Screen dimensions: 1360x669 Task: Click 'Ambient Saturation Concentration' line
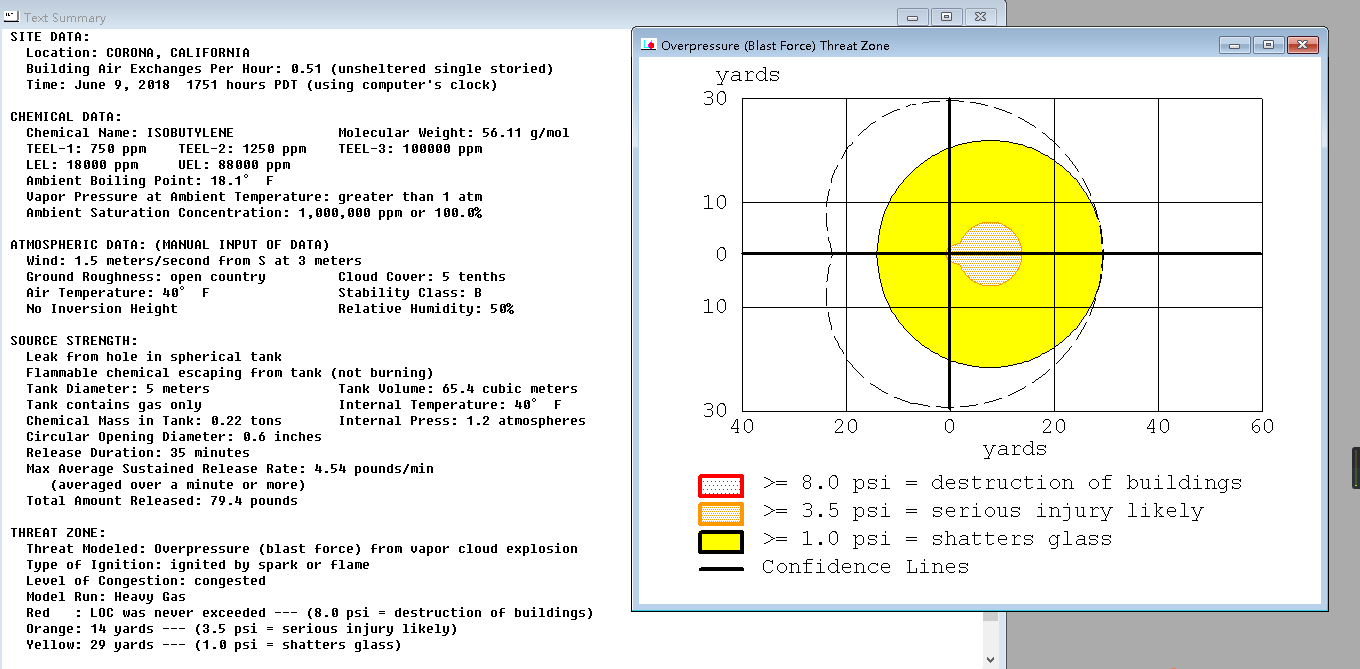(254, 213)
